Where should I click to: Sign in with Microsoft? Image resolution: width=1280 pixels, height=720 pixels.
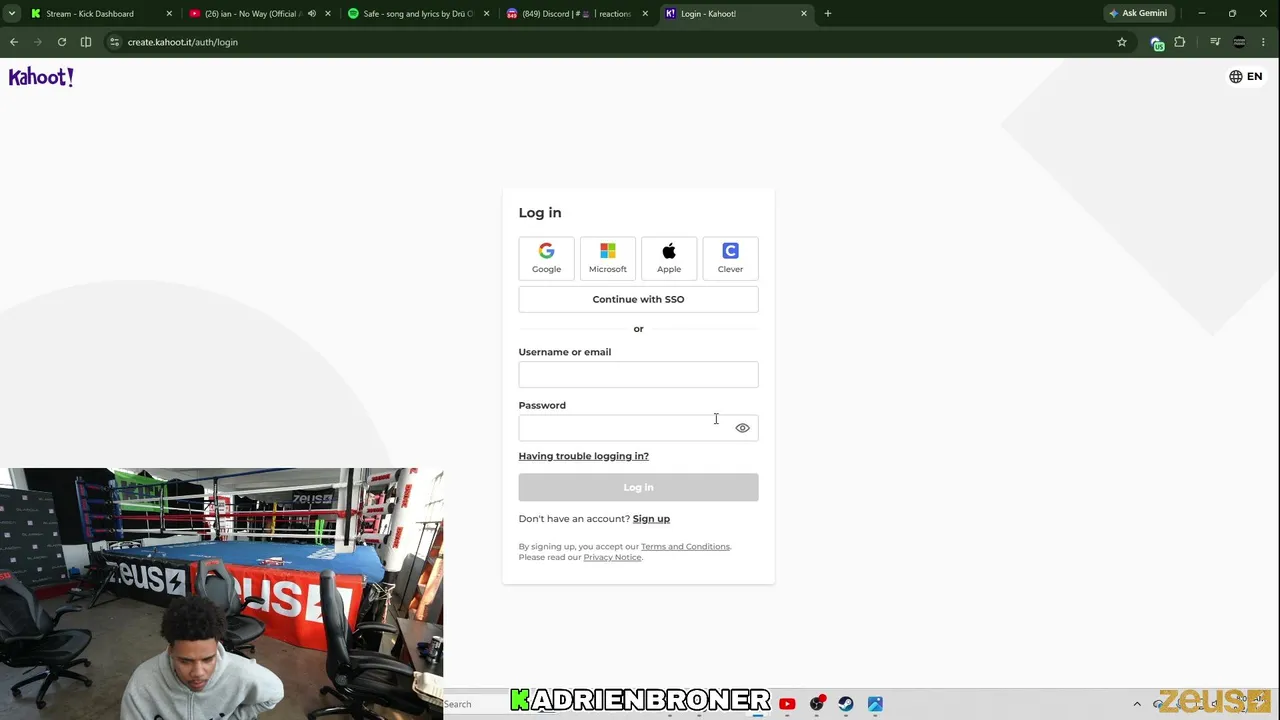[x=608, y=258]
